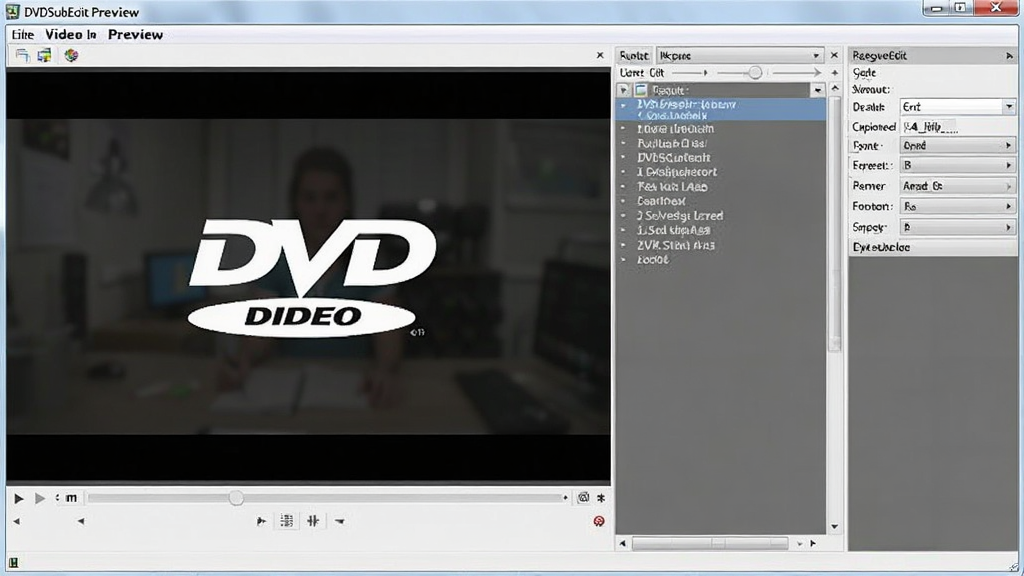Click the small down-pointing marker icon
Viewport: 1024px width, 576px height.
point(340,521)
